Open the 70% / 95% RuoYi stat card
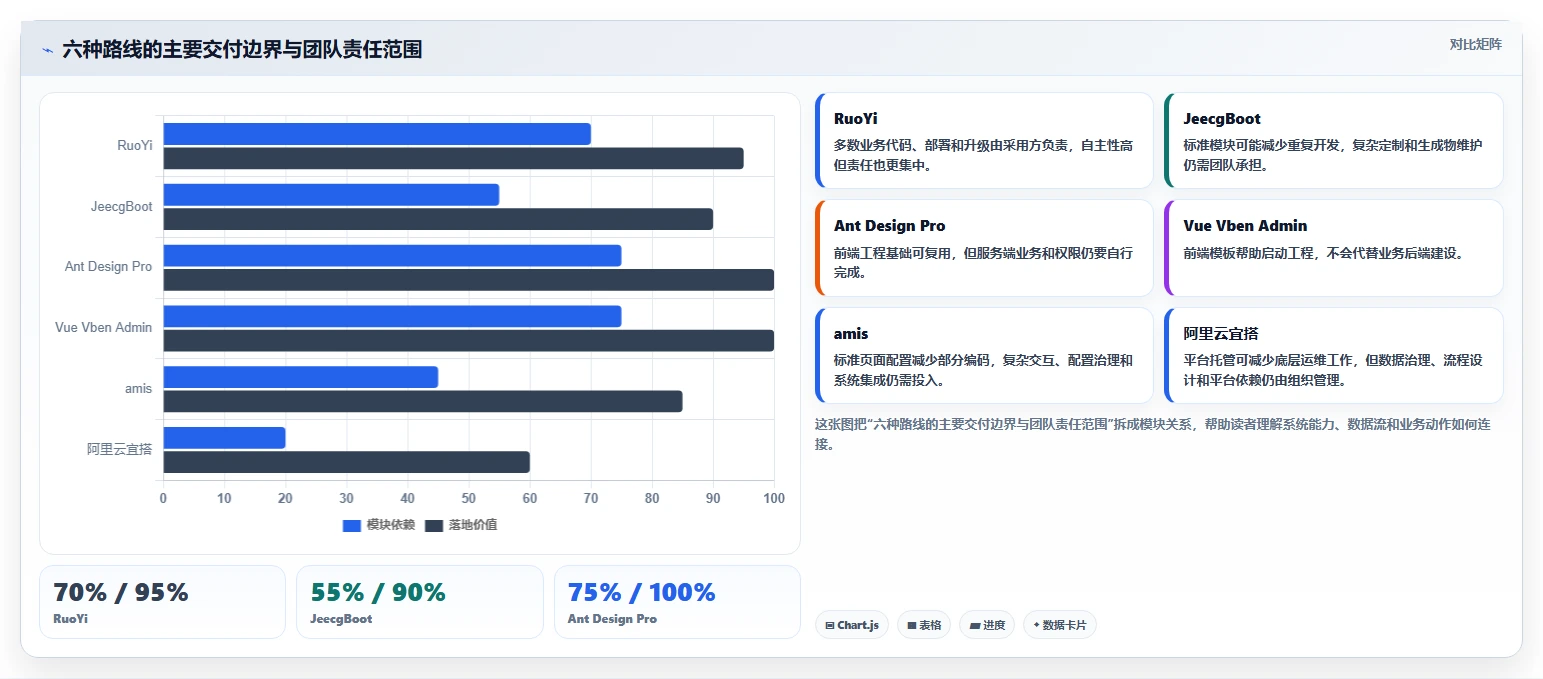Image resolution: width=1543 pixels, height=679 pixels. coord(162,602)
